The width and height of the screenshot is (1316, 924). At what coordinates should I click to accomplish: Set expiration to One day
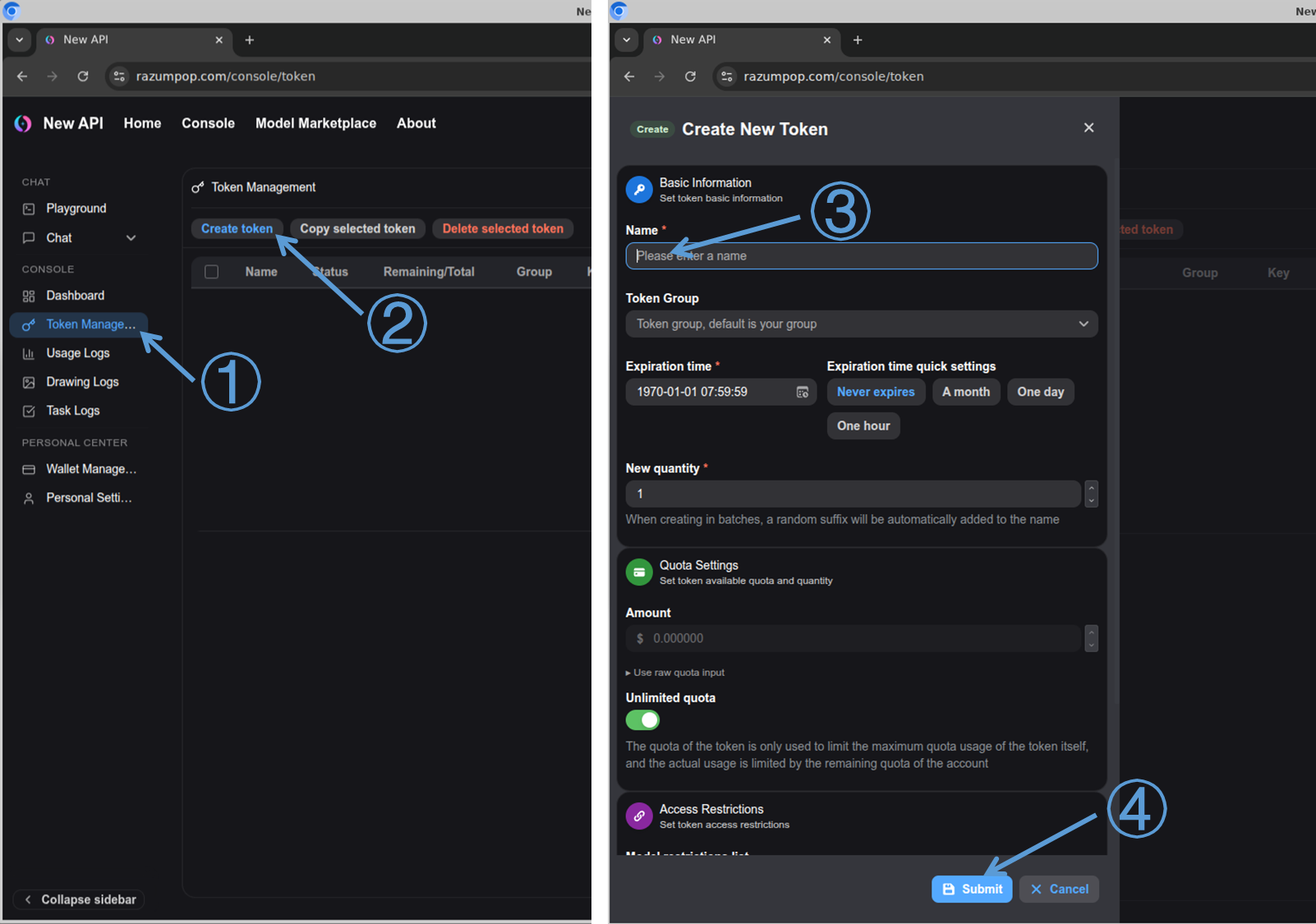pos(1041,392)
